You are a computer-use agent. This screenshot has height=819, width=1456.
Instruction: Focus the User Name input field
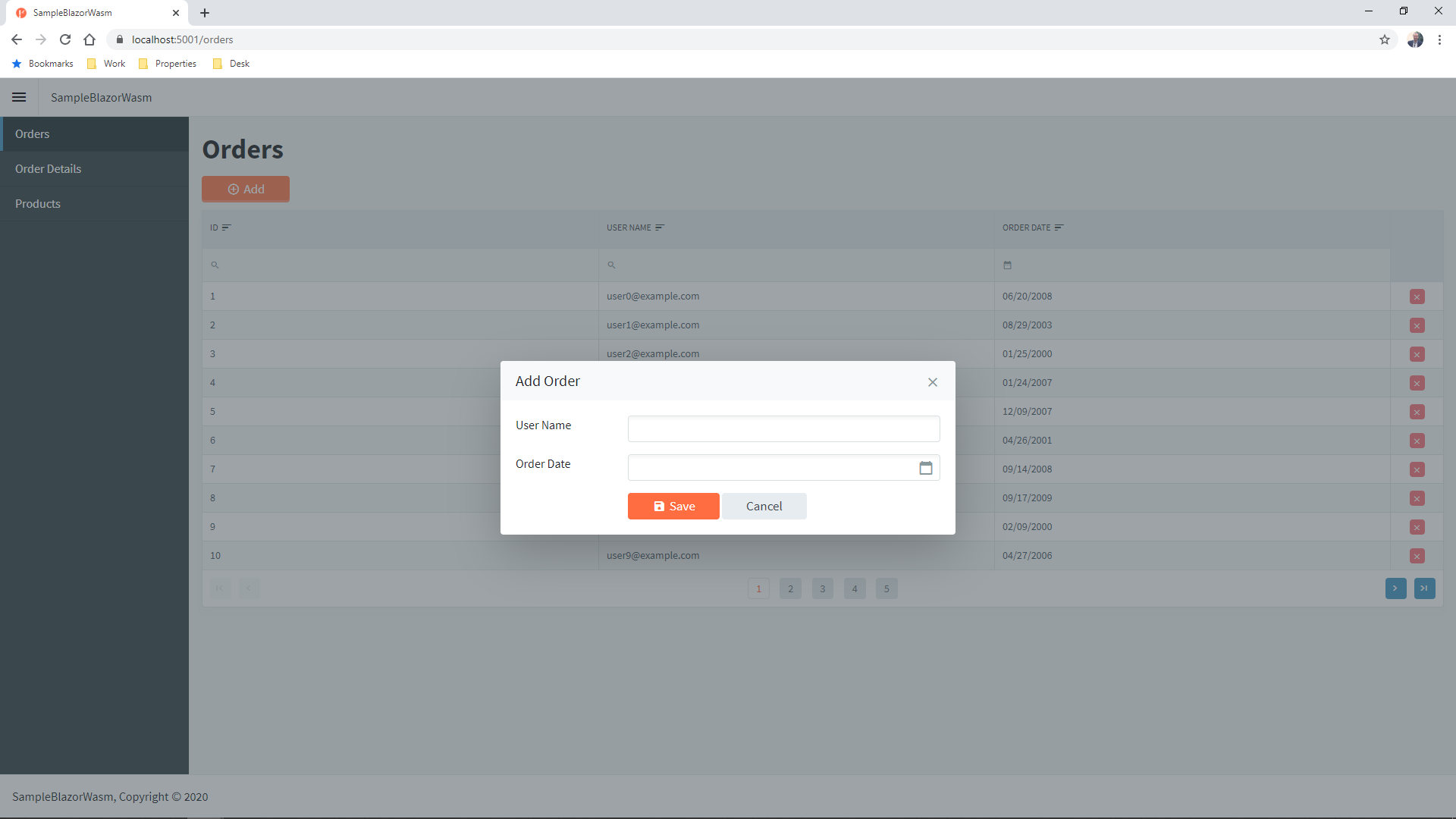[783, 428]
